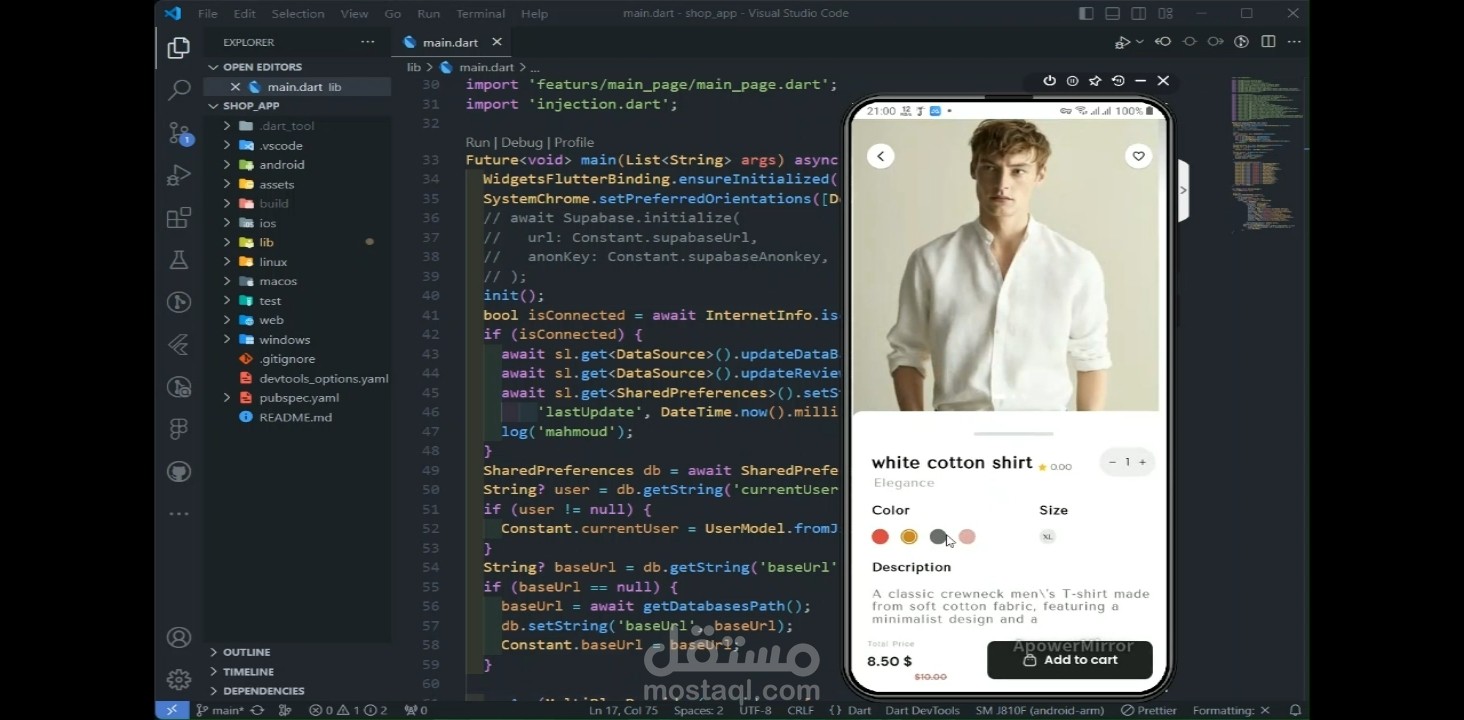Screen dimensions: 1464x720
Task: Expand the .dart_tool folder
Action: click(227, 126)
